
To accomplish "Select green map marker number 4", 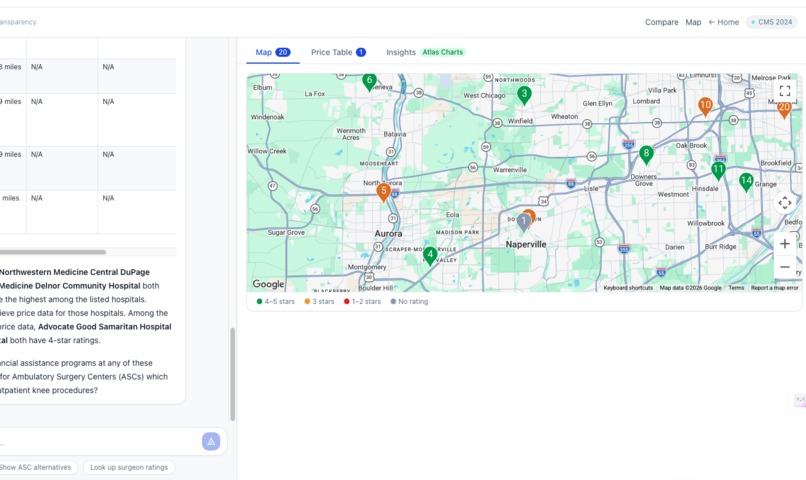I will point(430,255).
